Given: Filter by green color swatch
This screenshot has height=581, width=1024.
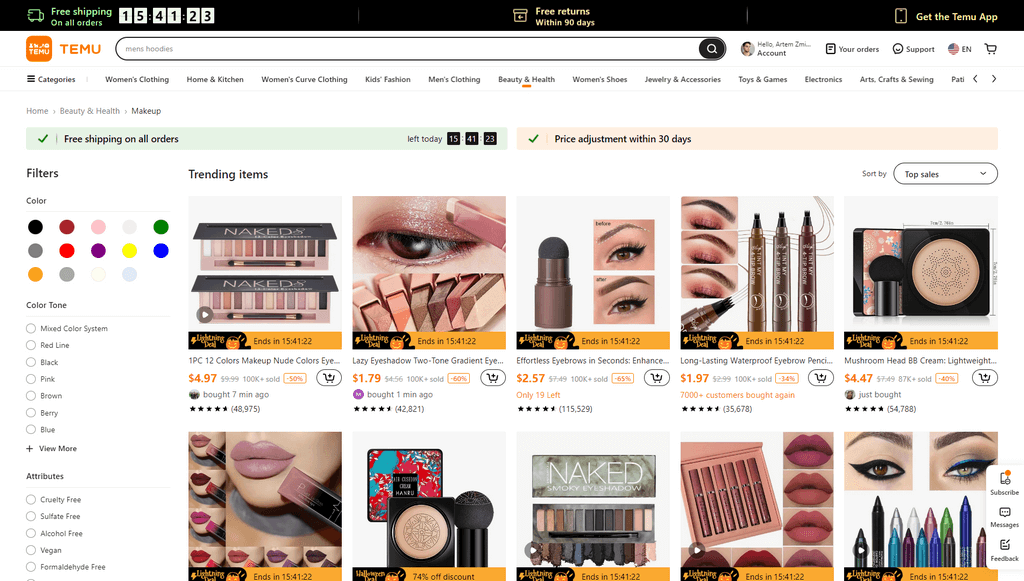Looking at the screenshot, I should coord(161,227).
